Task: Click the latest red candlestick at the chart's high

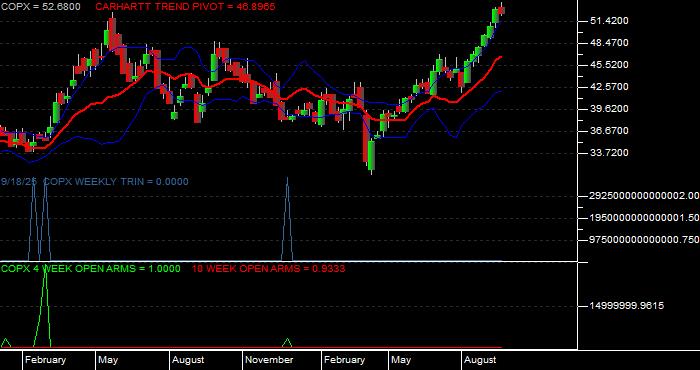Action: click(x=501, y=10)
